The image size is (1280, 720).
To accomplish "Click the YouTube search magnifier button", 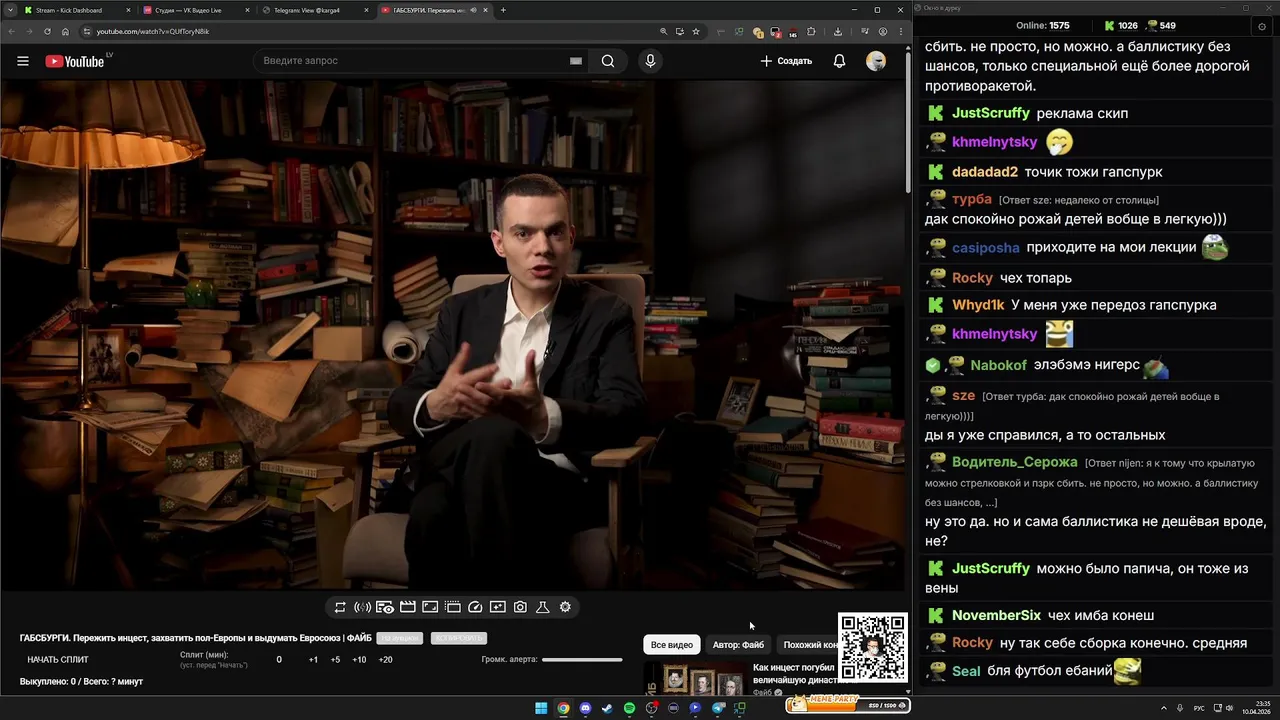I will pyautogui.click(x=608, y=61).
